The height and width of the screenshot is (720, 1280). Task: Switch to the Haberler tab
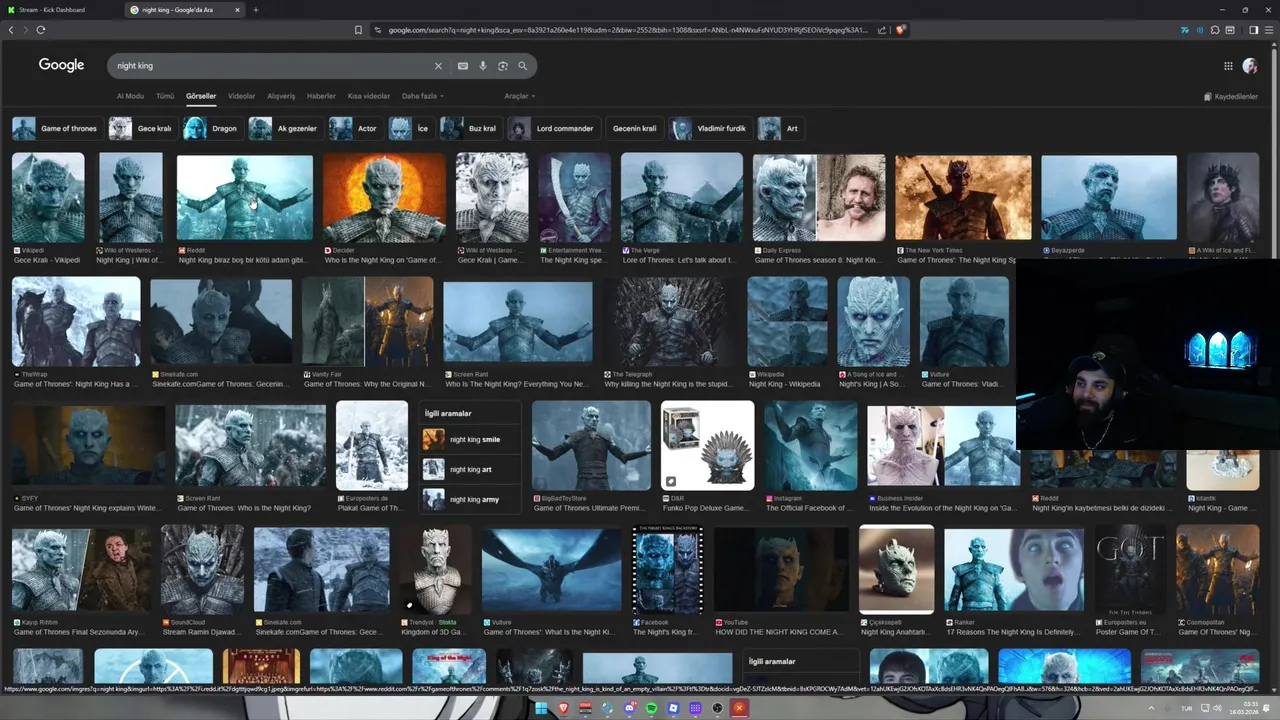(x=321, y=96)
